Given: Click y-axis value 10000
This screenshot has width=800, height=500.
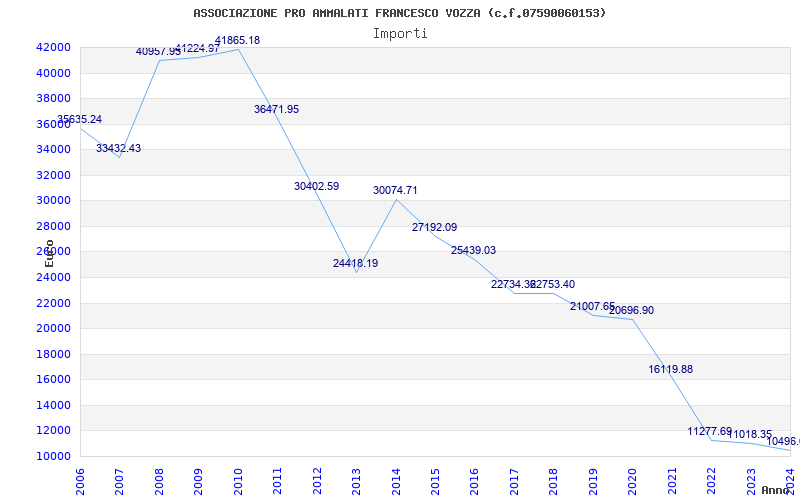Looking at the screenshot, I should 53,456.
